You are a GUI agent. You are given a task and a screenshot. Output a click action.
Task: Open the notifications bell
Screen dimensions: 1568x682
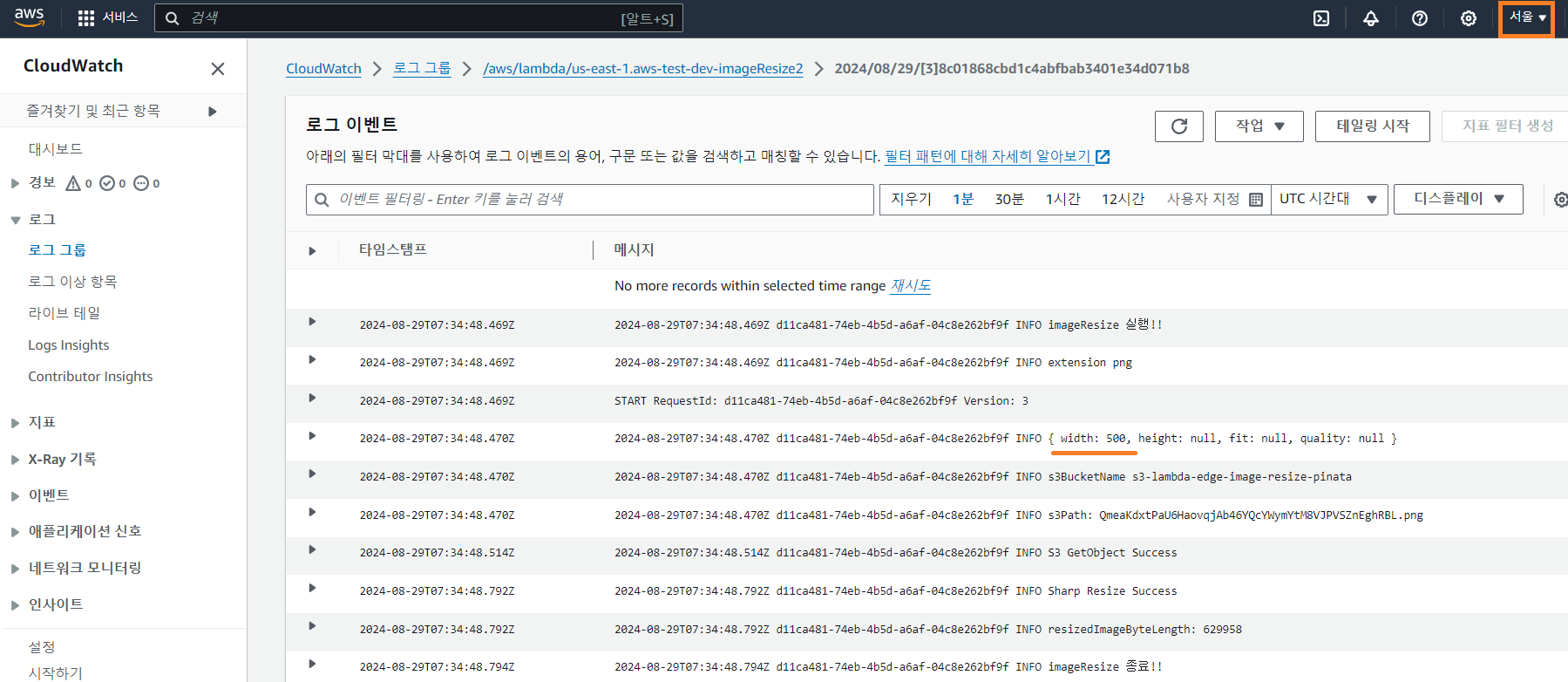(1371, 18)
